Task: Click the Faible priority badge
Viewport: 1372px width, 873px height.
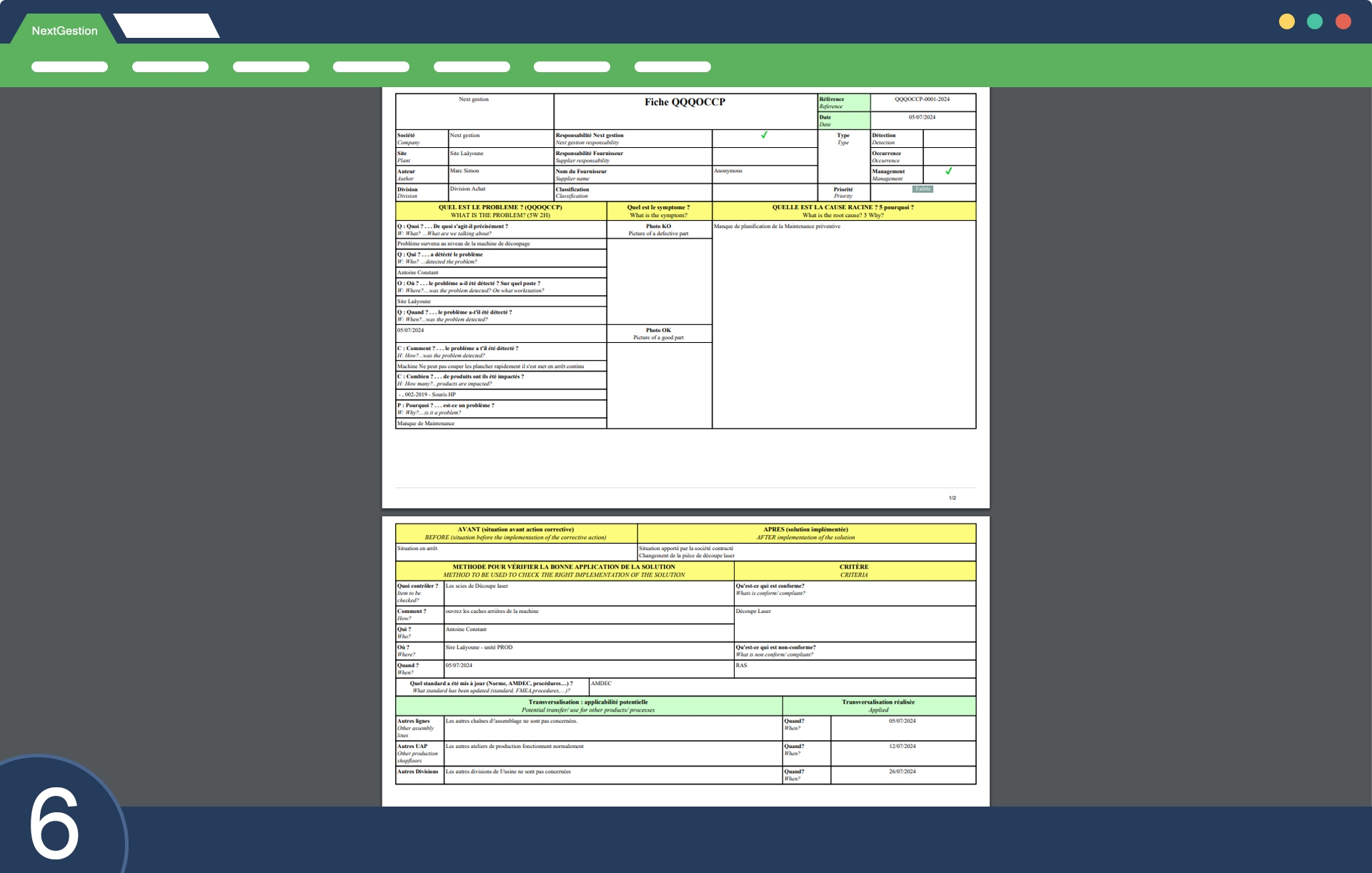Action: point(923,189)
